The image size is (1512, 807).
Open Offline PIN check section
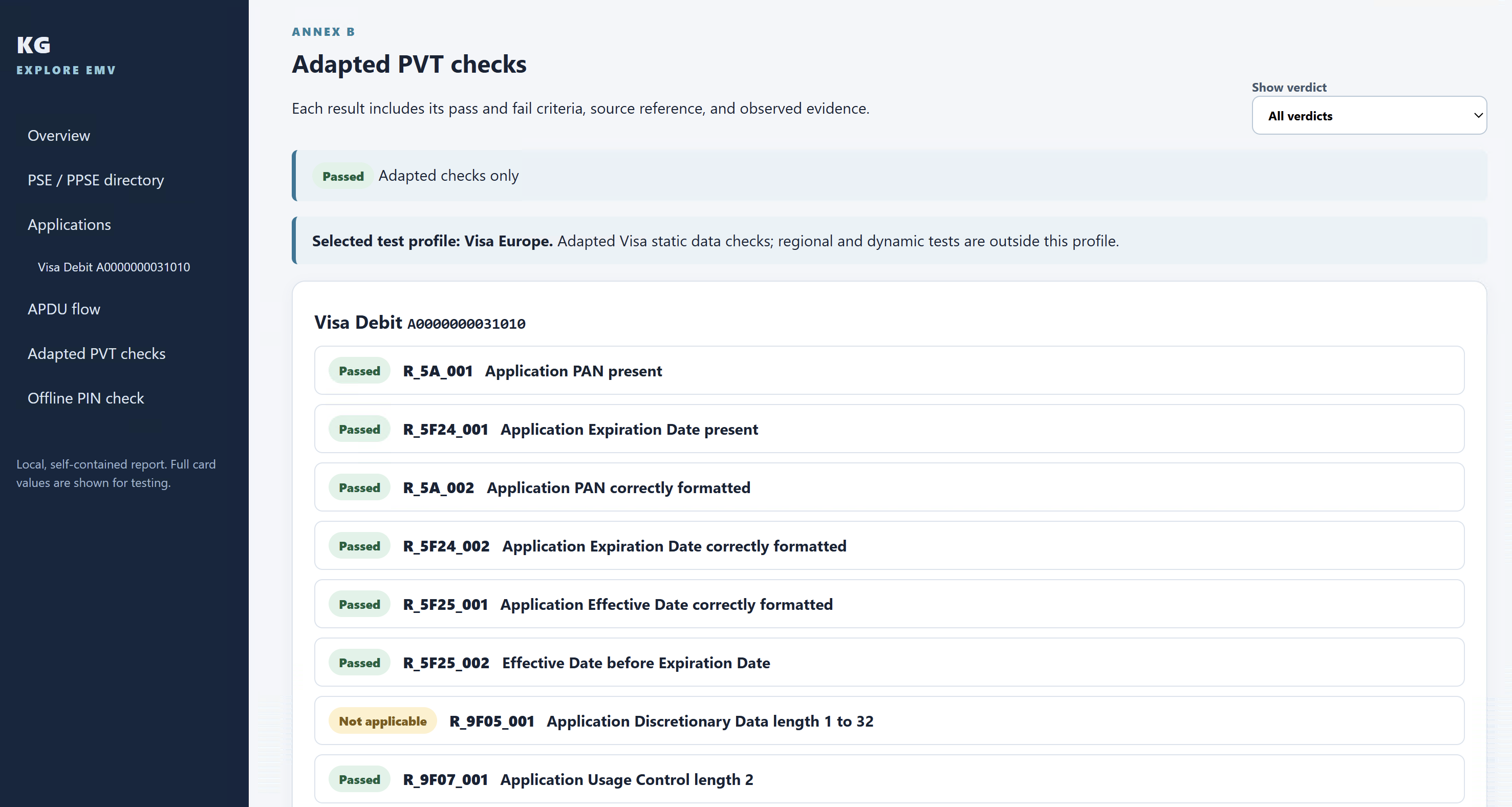click(85, 399)
